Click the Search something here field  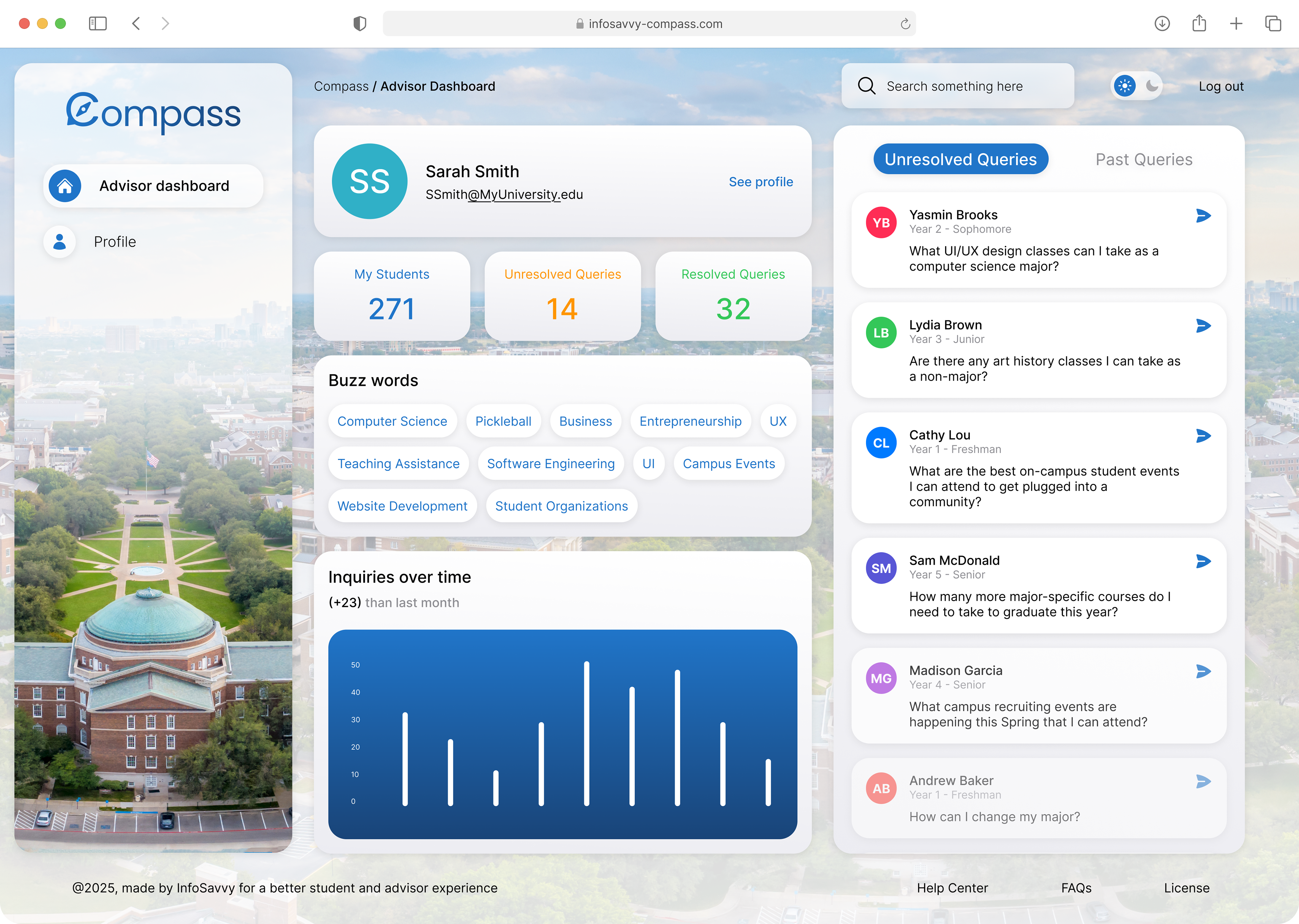[x=958, y=86]
